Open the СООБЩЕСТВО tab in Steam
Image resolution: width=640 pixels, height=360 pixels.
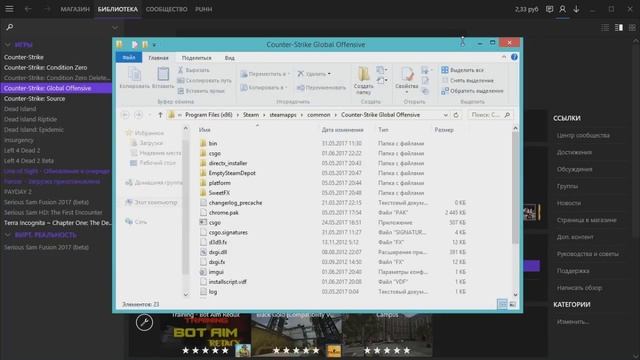point(167,9)
